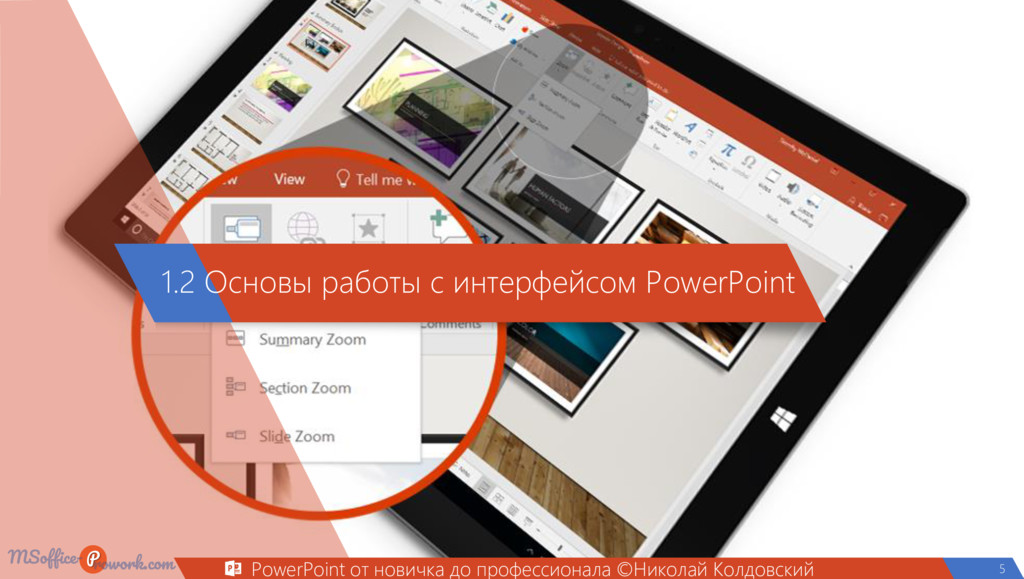
Task: Tap the Windows logo hardware button
Action: pyautogui.click(x=783, y=418)
